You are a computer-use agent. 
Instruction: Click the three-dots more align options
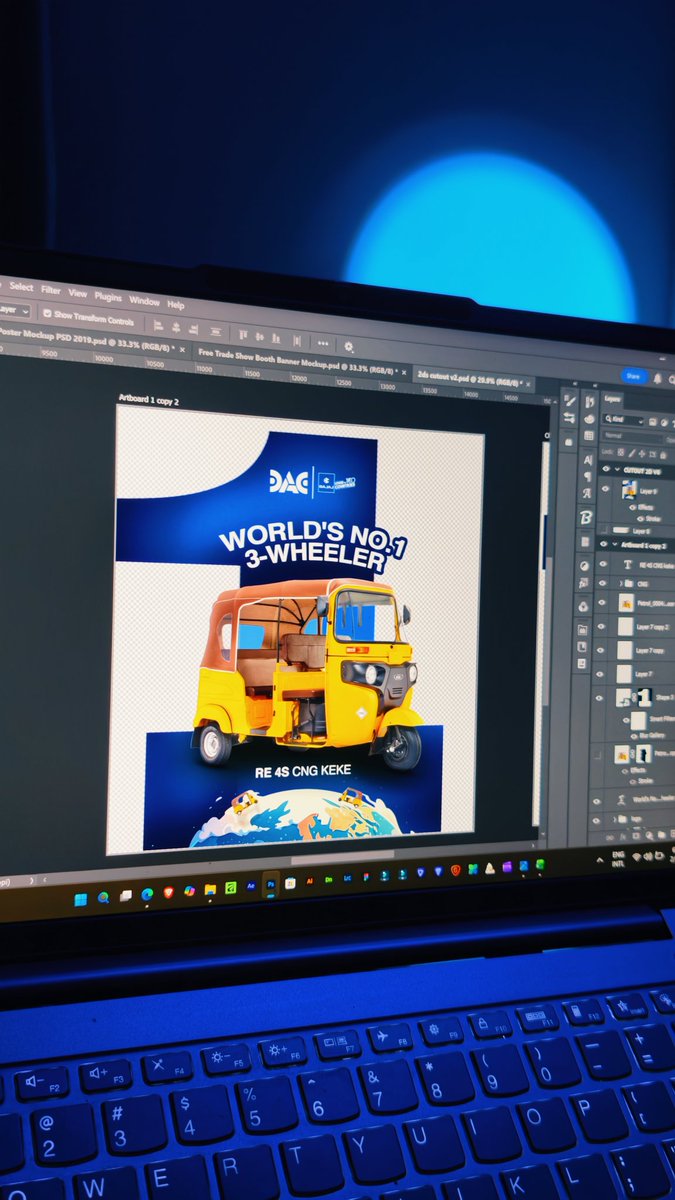(x=323, y=343)
